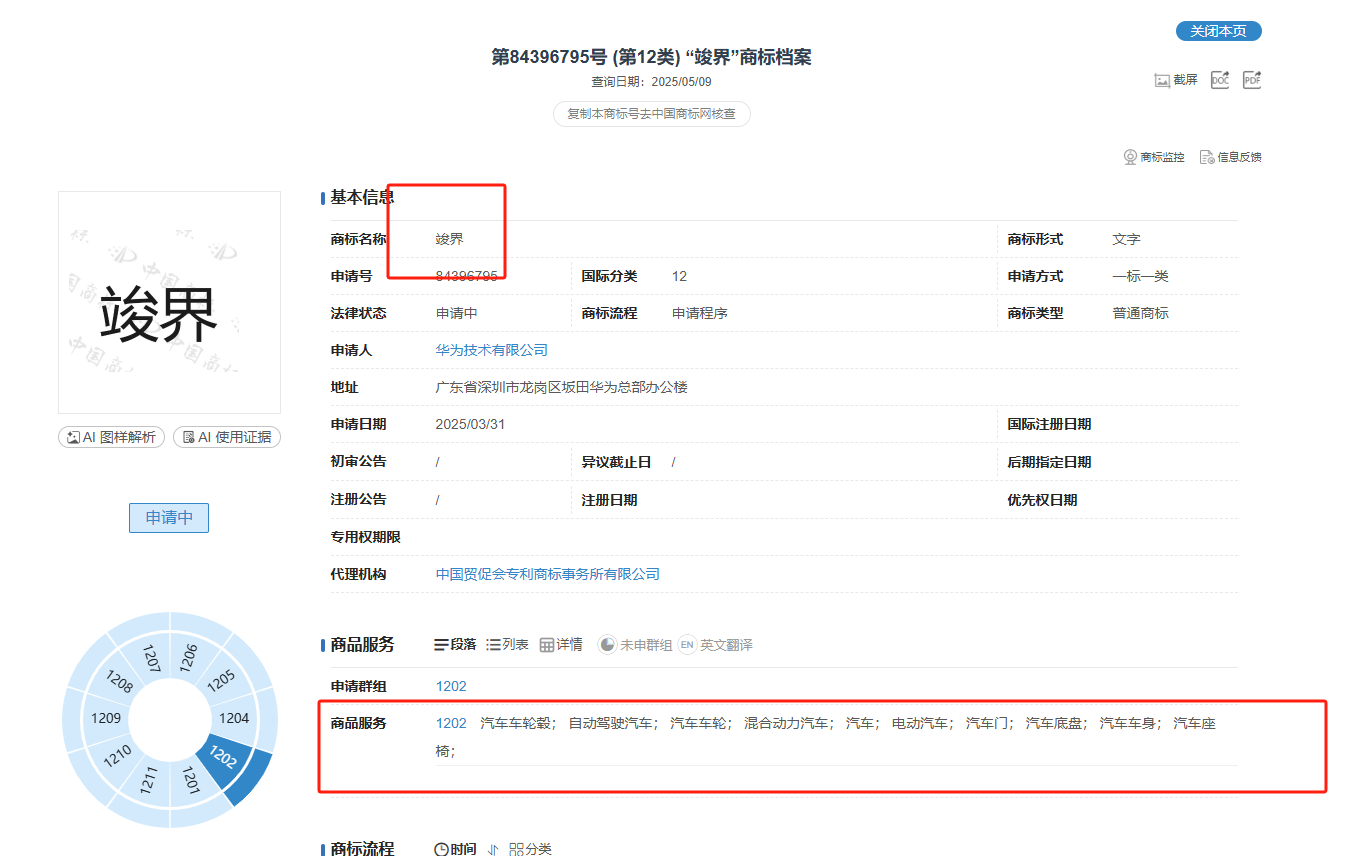Image resolution: width=1361 pixels, height=856 pixels.
Task: Select segment 1210 in donut chart
Action: tap(118, 755)
